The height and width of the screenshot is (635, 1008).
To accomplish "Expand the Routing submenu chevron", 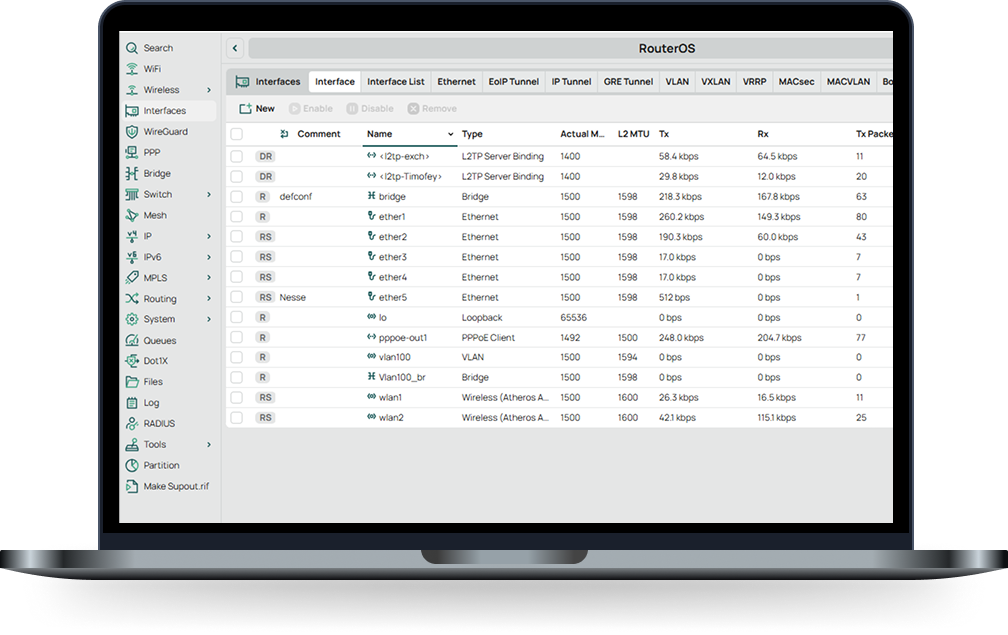I will (x=209, y=299).
